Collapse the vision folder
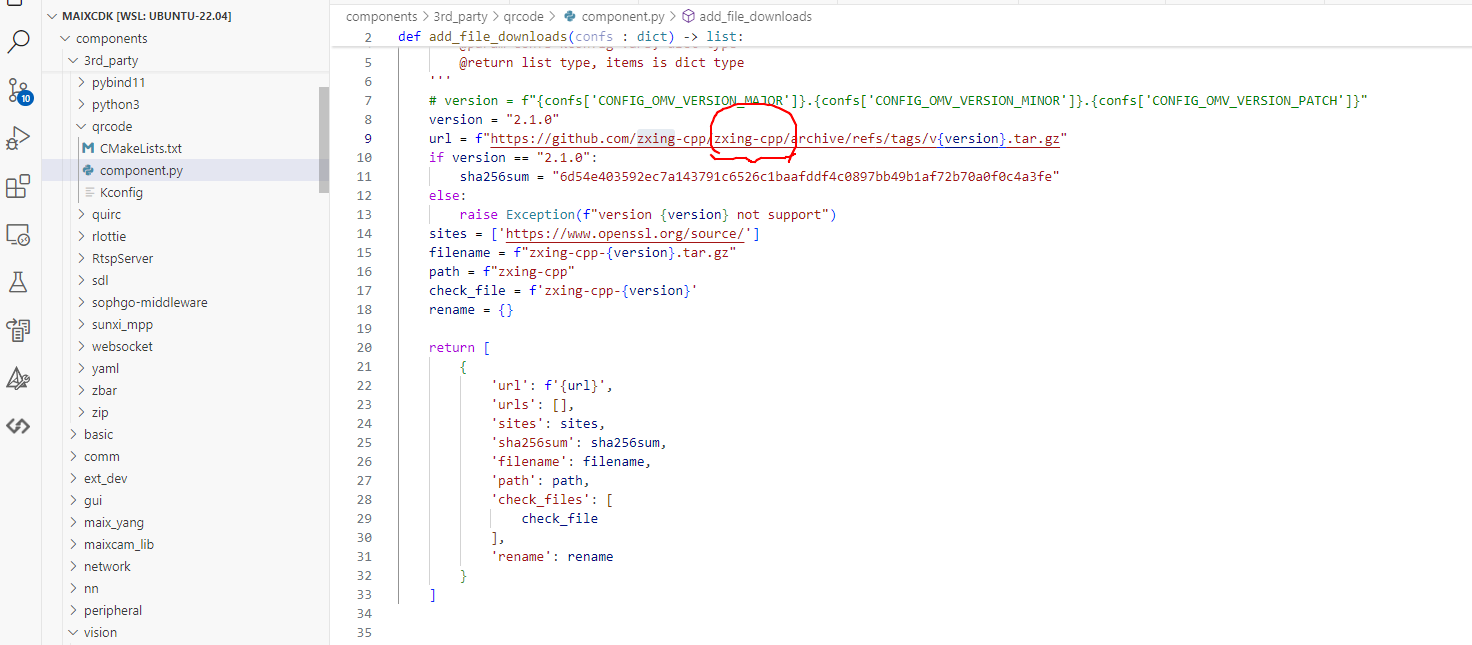The height and width of the screenshot is (645, 1472). coord(73,632)
